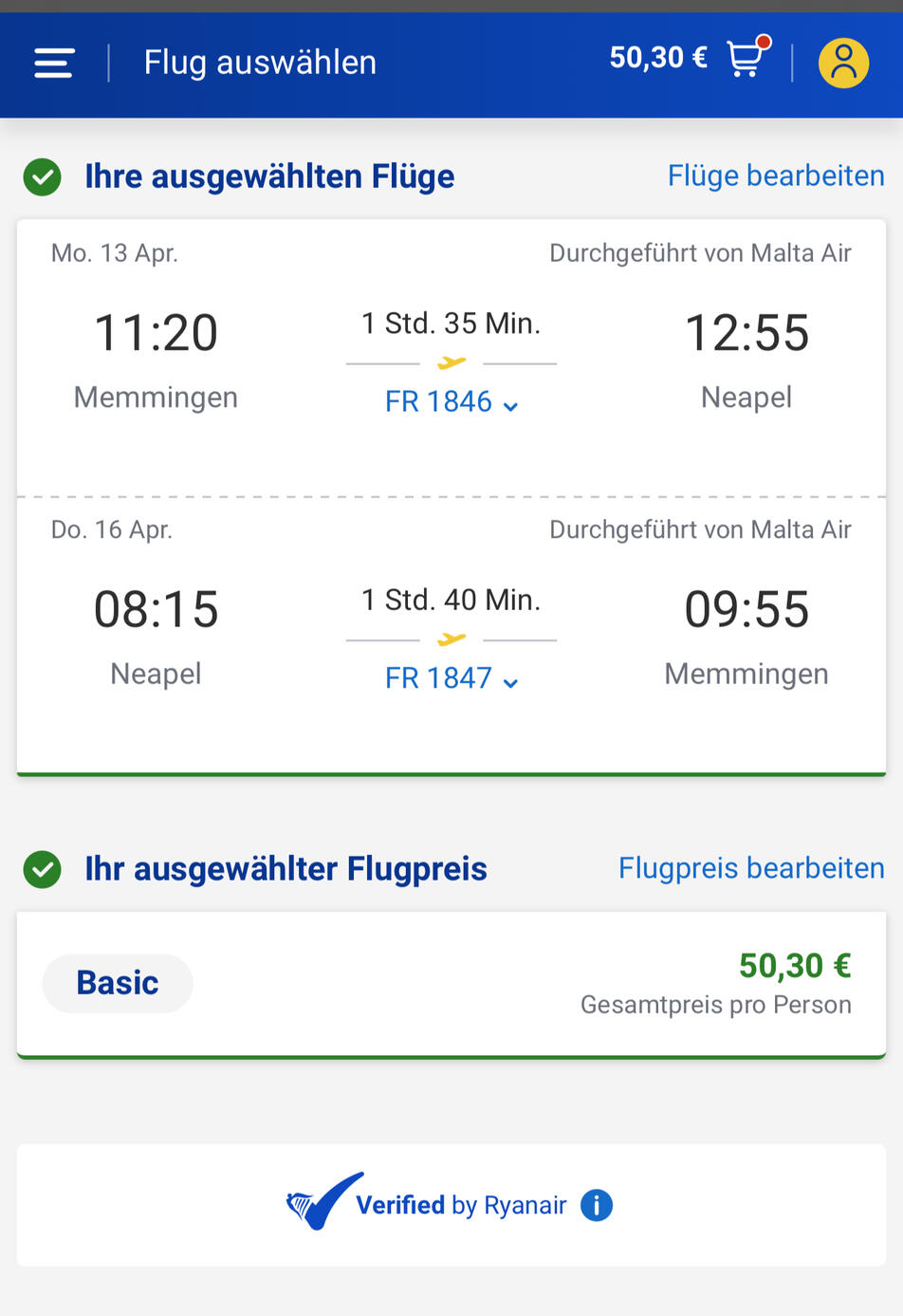Click the Verified by Ryanair text
Screen dimensions: 903x1316
pyautogui.click(x=461, y=1205)
